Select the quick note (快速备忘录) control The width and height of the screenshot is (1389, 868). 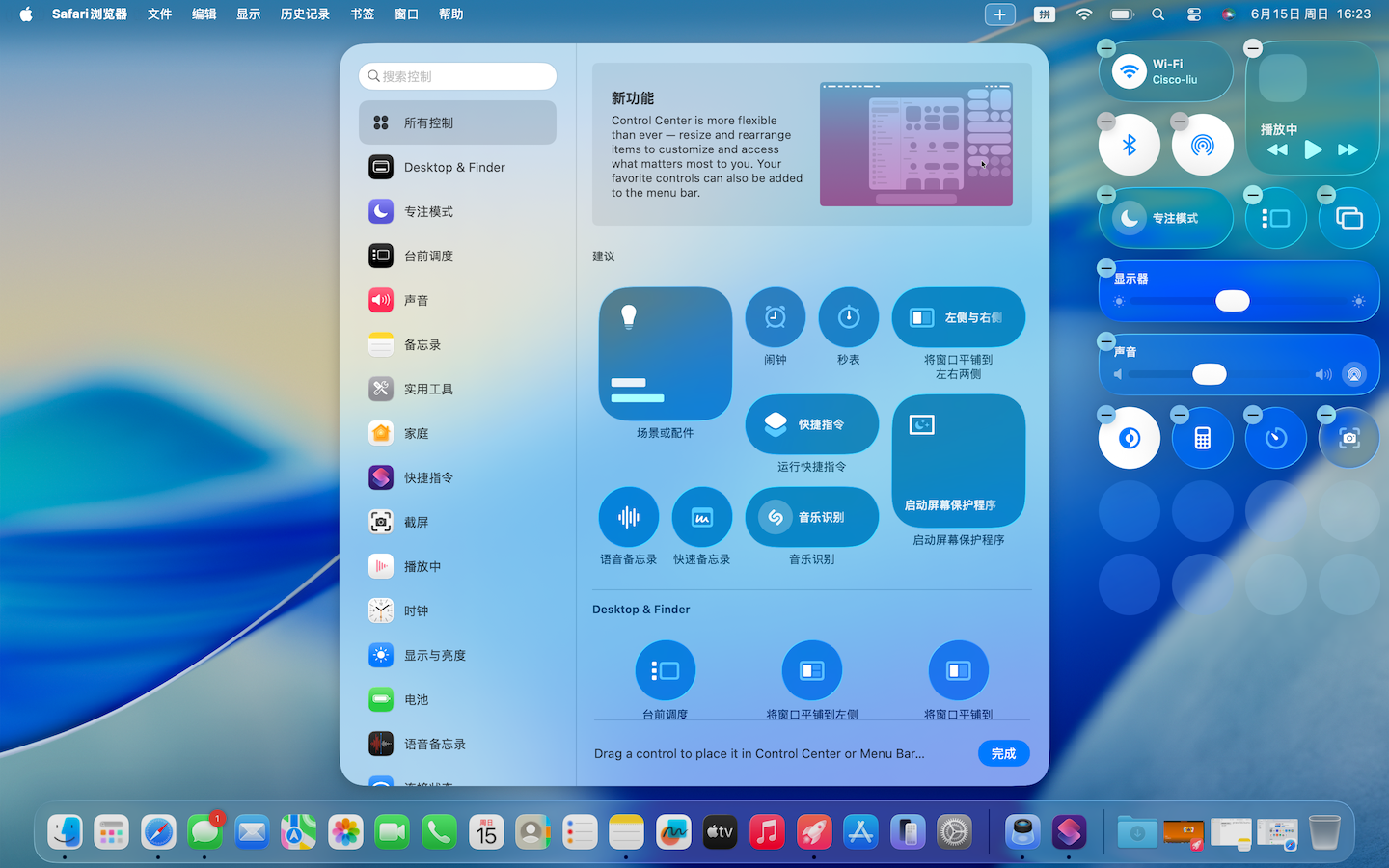pyautogui.click(x=701, y=518)
